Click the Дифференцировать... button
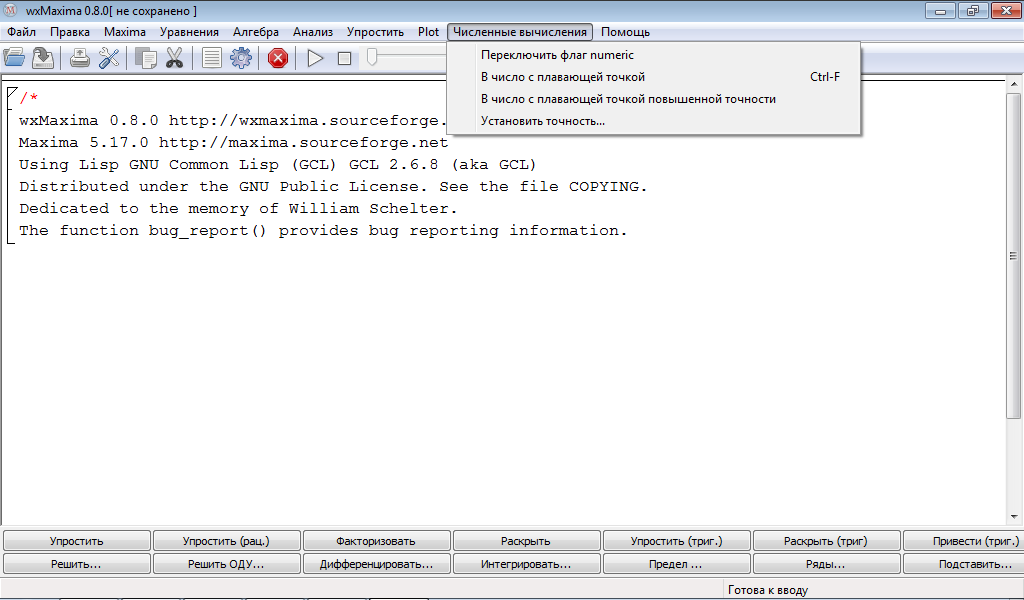1024x600 pixels. (376, 564)
